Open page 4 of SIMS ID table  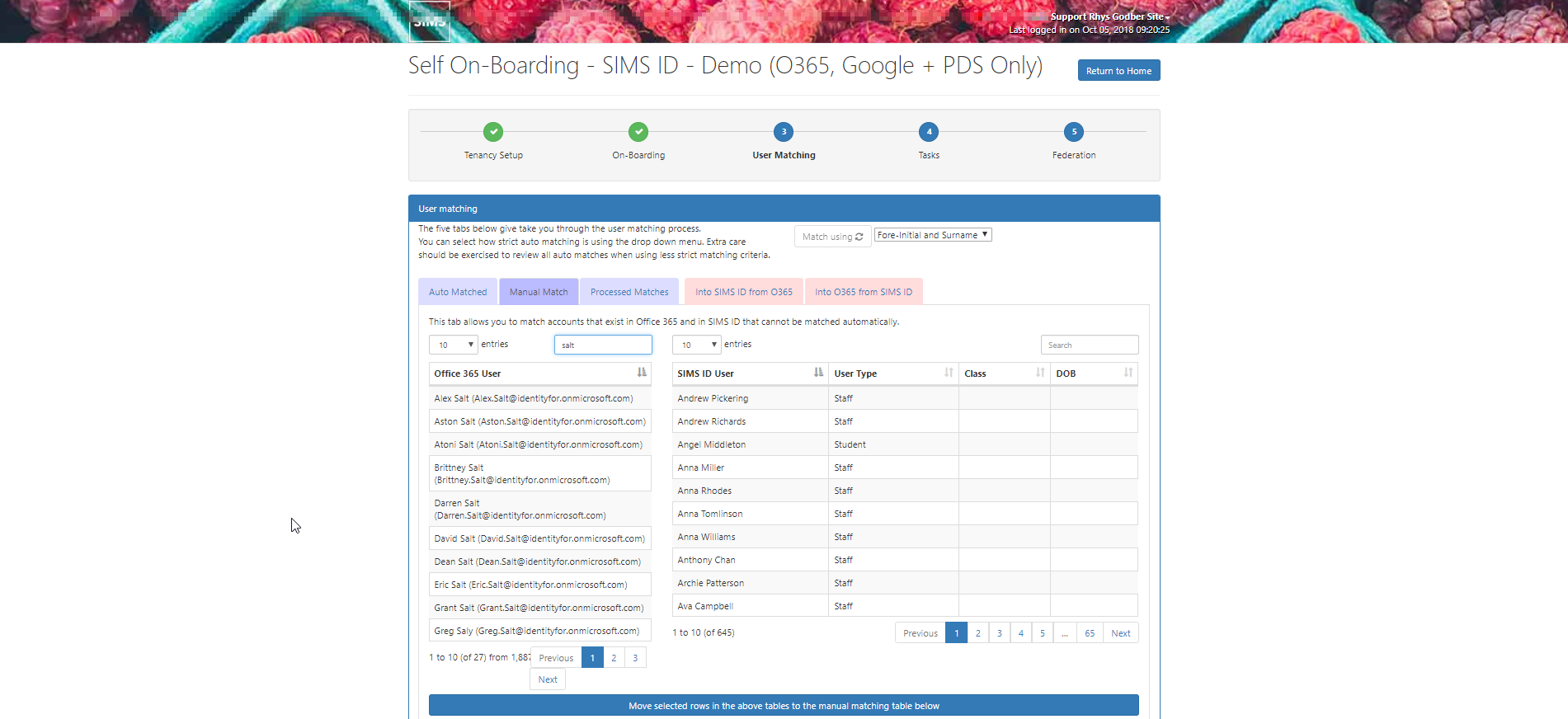[1021, 633]
